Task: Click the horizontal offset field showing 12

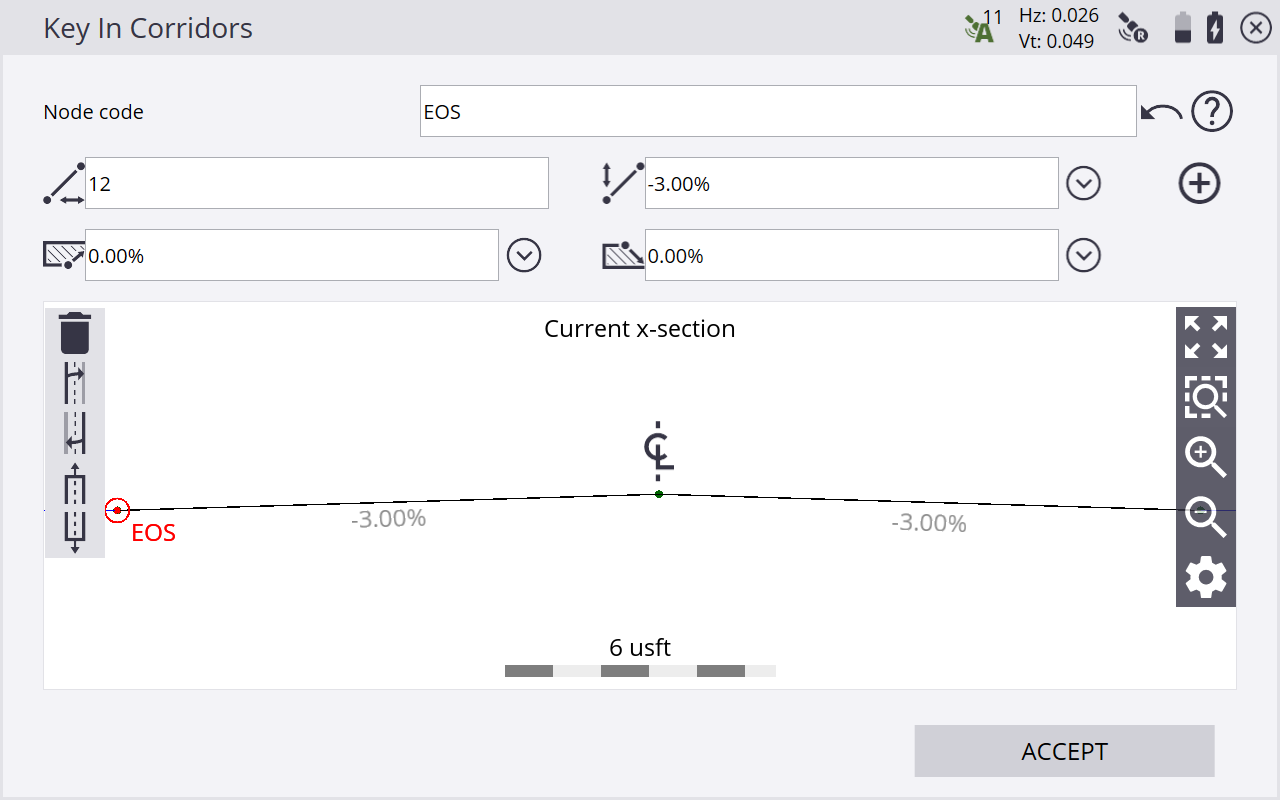Action: (316, 183)
